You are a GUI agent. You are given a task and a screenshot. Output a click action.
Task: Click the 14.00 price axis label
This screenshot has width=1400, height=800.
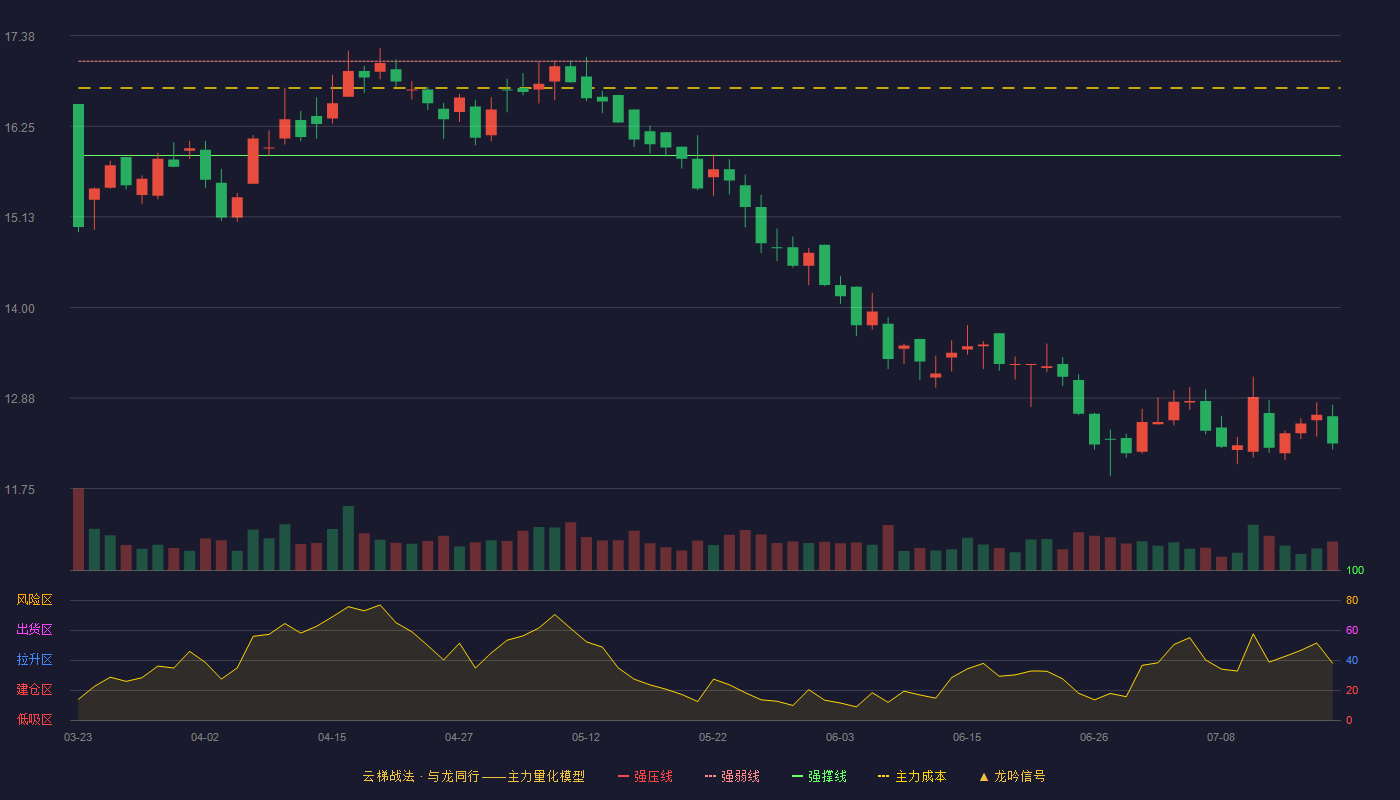click(x=20, y=309)
